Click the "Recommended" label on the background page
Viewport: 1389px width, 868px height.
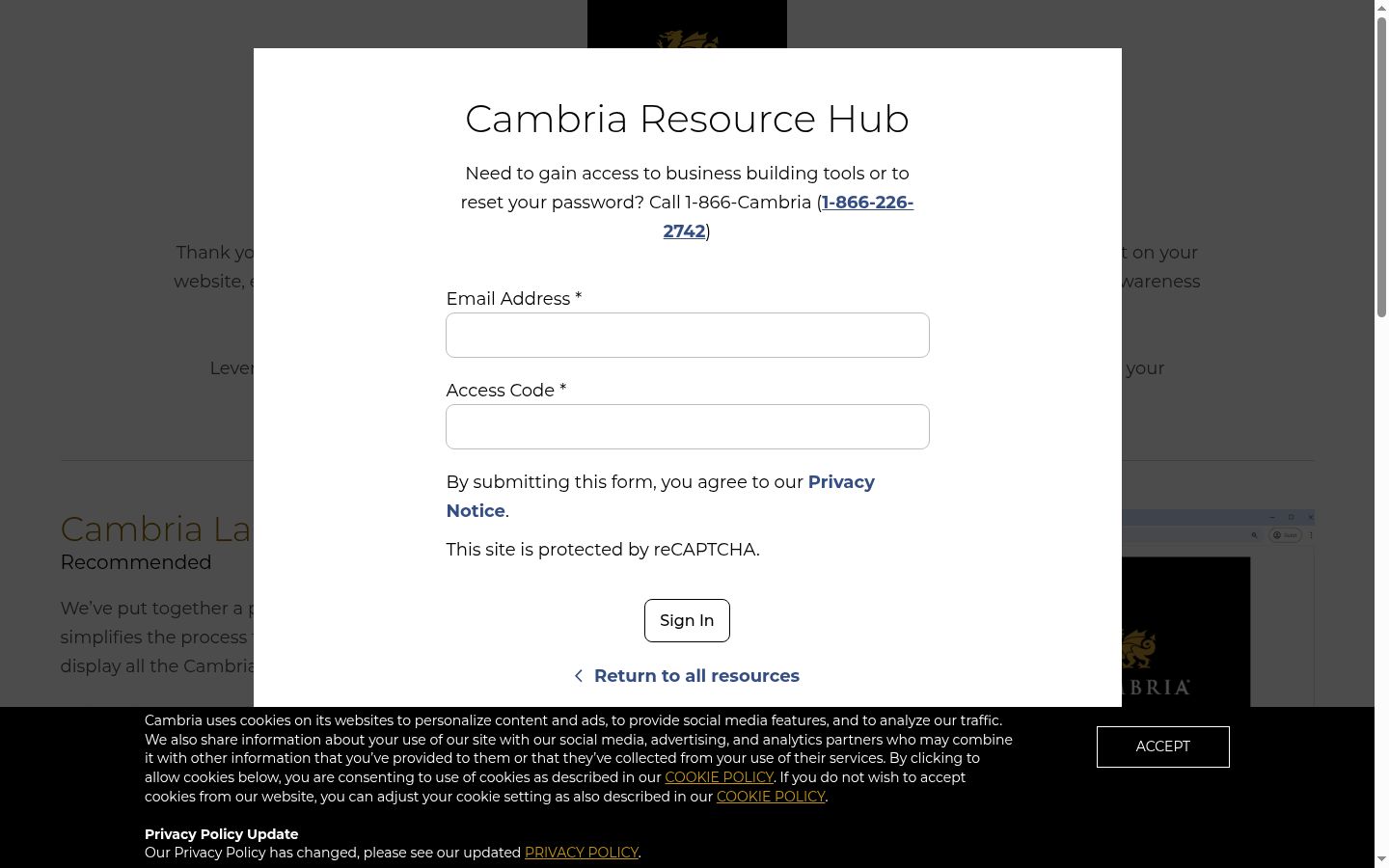[x=136, y=562]
